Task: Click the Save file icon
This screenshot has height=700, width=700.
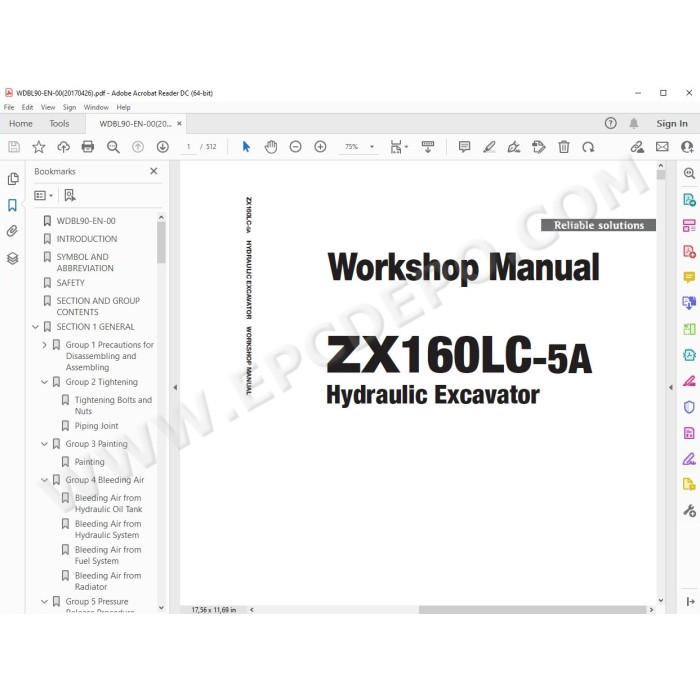Action: pyautogui.click(x=14, y=147)
